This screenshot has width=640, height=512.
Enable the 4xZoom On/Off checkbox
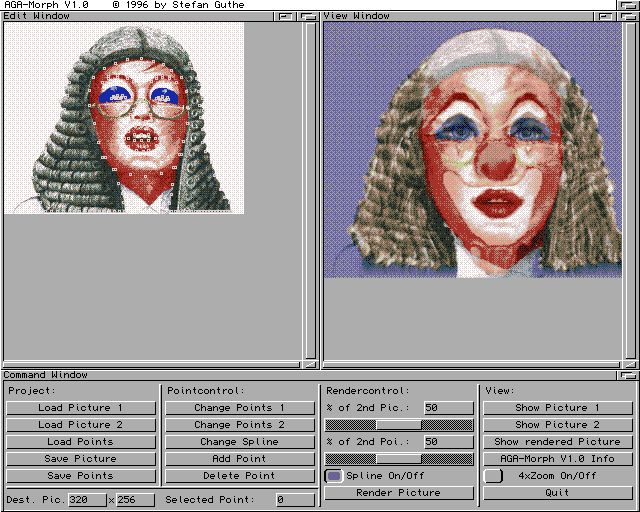pos(493,476)
